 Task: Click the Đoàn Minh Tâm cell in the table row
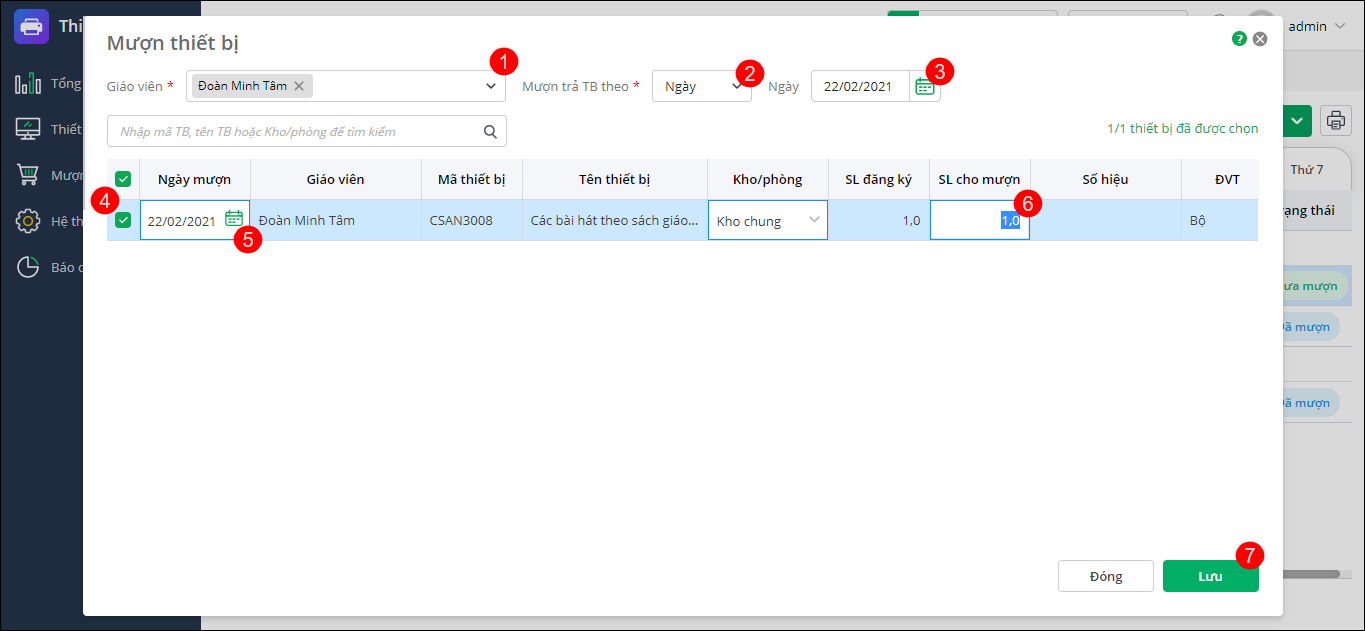pyautogui.click(x=336, y=220)
